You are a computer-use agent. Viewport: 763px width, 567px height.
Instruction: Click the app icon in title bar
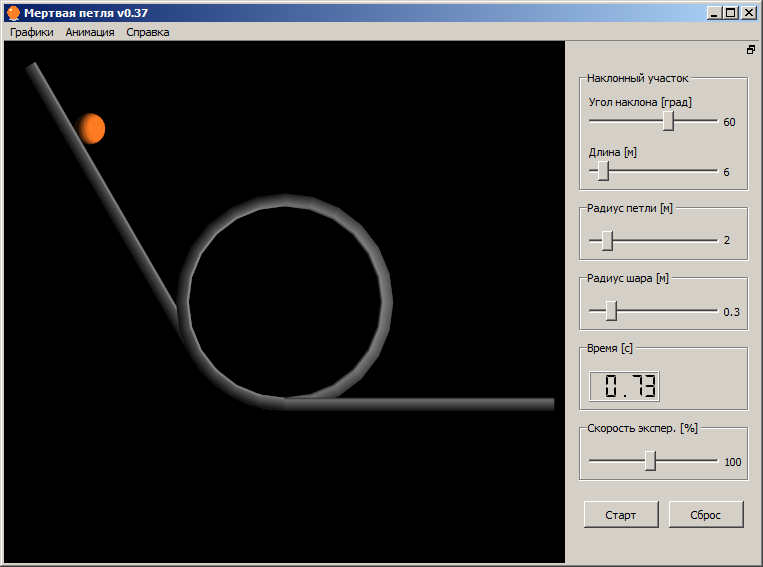click(14, 13)
